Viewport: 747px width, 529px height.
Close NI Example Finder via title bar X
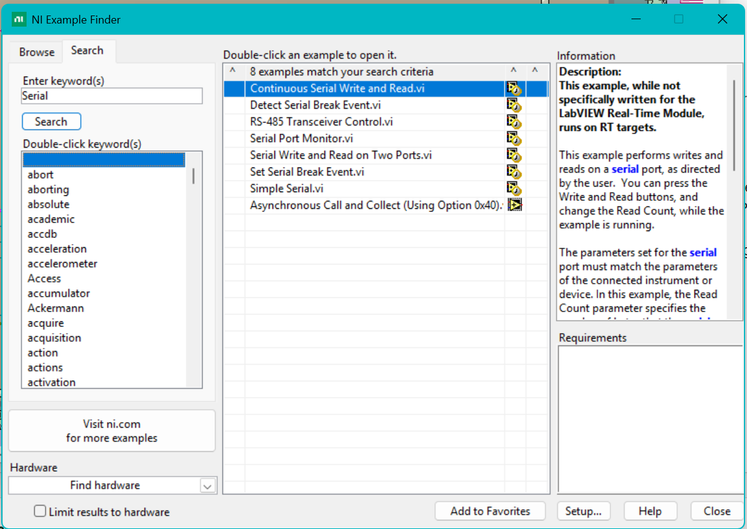[x=722, y=19]
